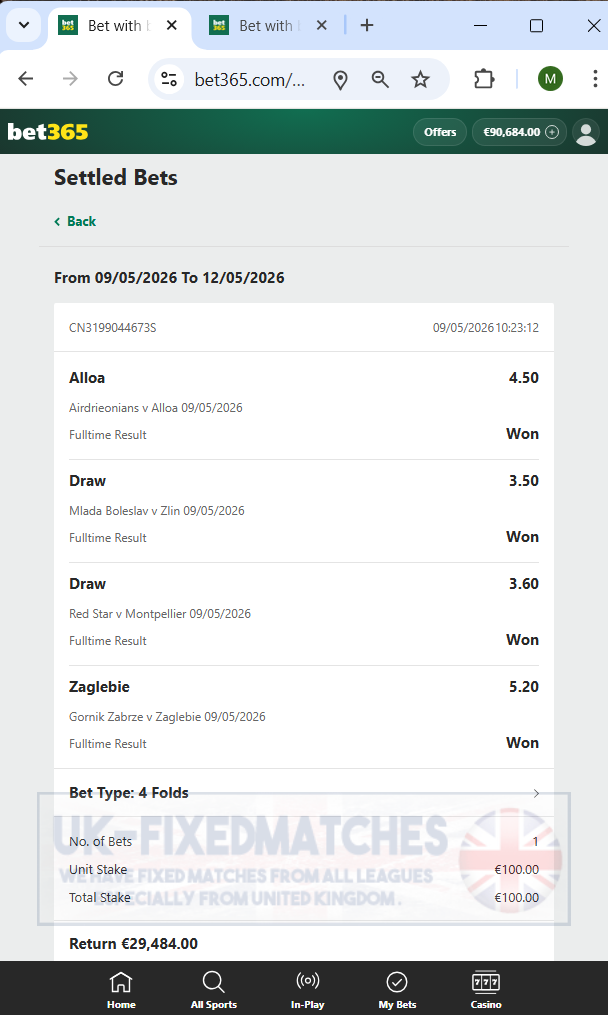Click the bet365.com address bar
The height and width of the screenshot is (1015, 608).
[x=249, y=80]
